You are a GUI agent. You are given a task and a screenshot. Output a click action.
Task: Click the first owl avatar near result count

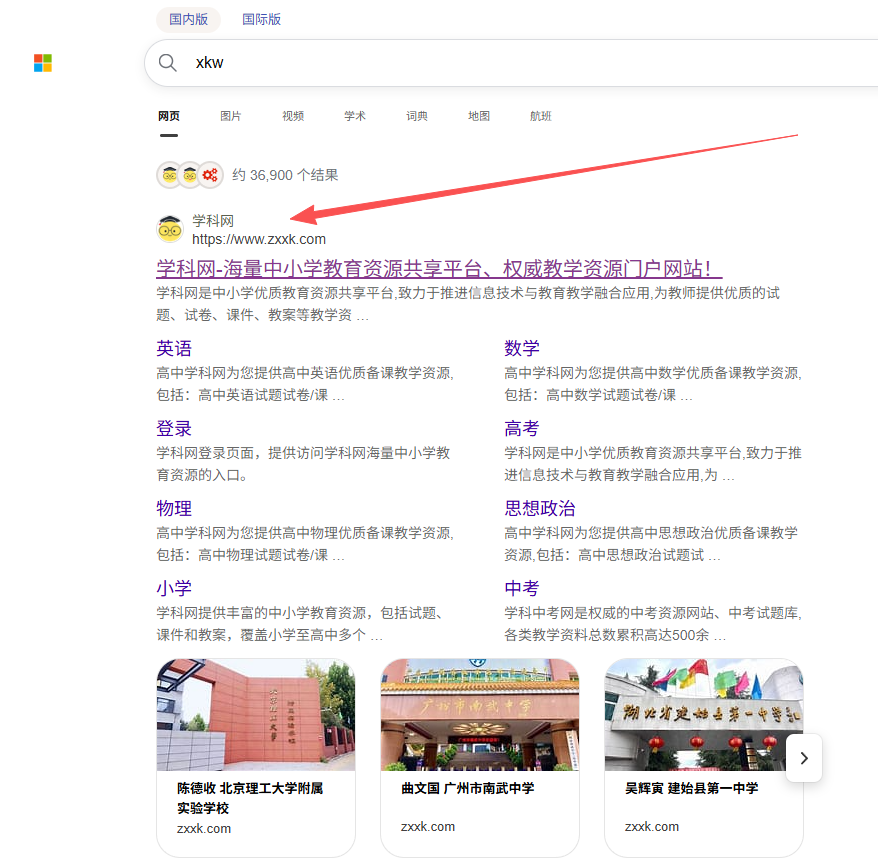[x=170, y=175]
